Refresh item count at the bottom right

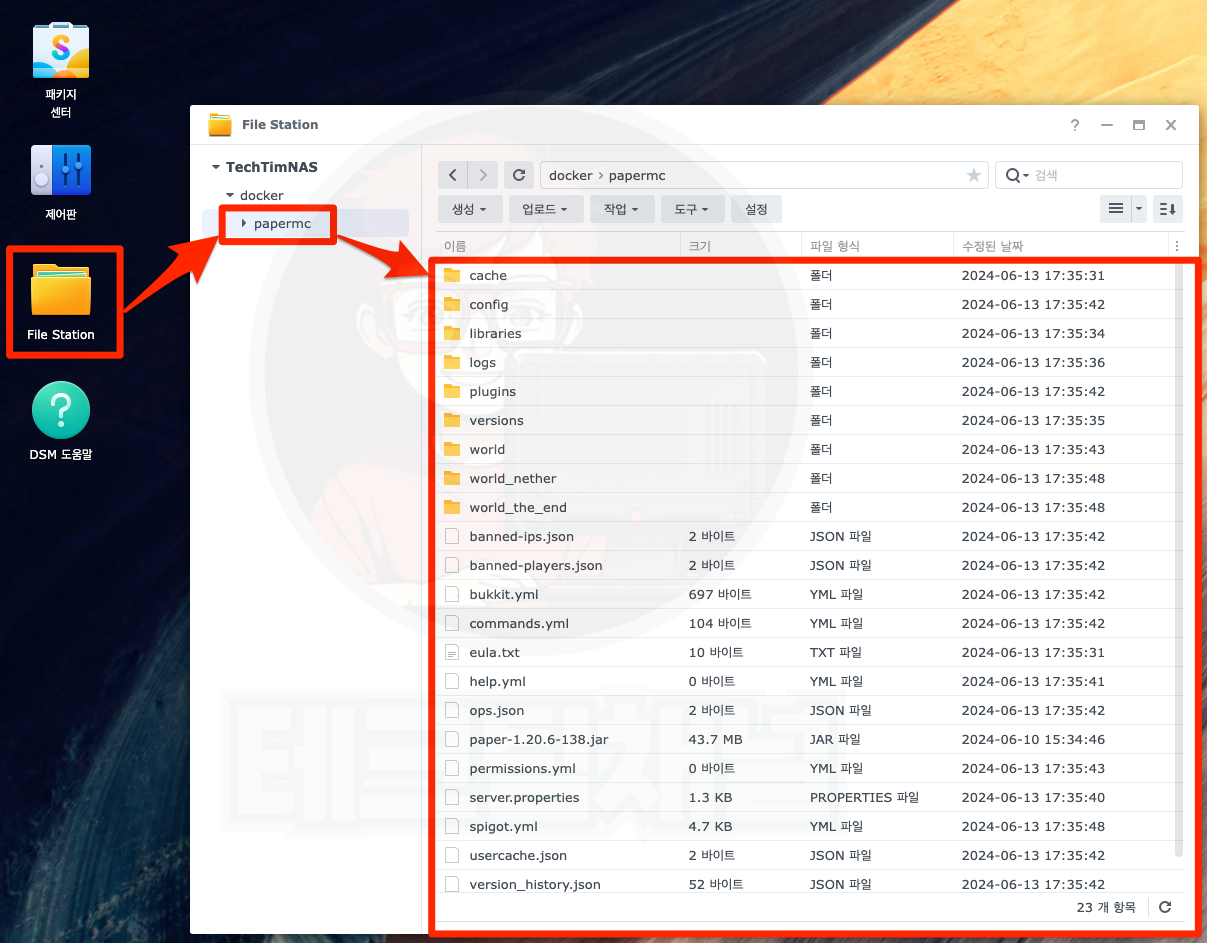1165,907
